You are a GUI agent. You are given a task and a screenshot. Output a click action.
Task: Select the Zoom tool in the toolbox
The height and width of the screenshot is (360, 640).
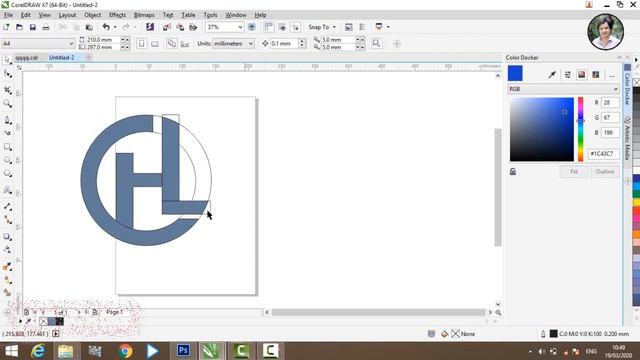click(7, 104)
